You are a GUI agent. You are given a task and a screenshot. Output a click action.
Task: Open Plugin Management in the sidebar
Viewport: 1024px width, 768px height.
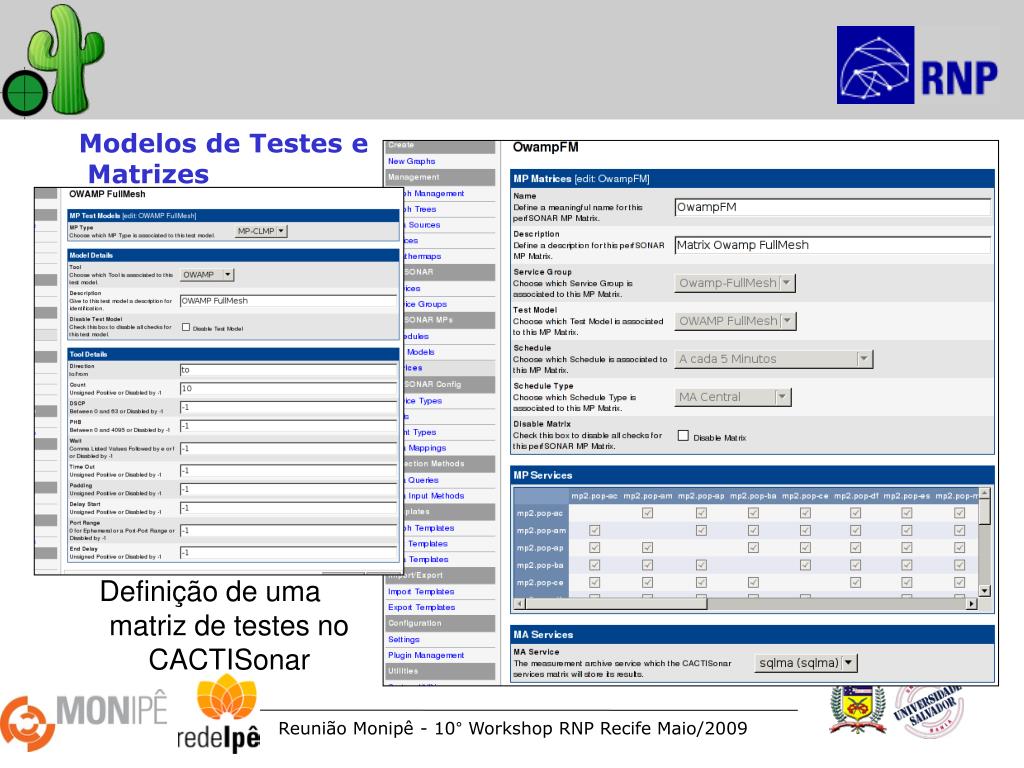[426, 656]
